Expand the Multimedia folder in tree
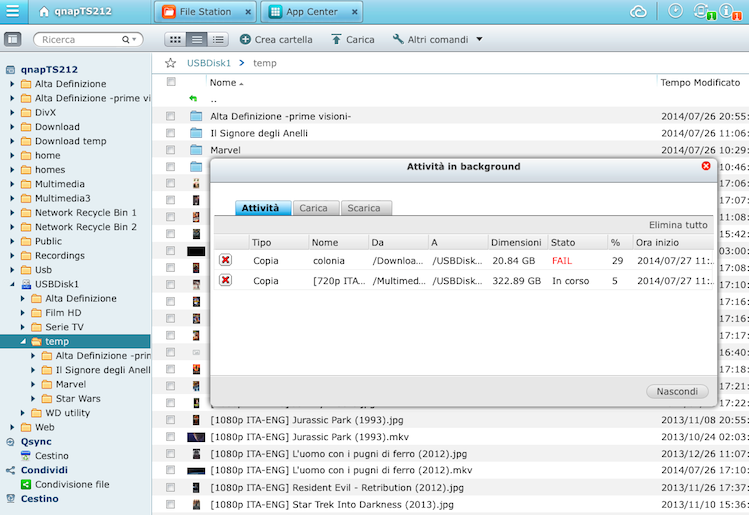 pos(12,184)
